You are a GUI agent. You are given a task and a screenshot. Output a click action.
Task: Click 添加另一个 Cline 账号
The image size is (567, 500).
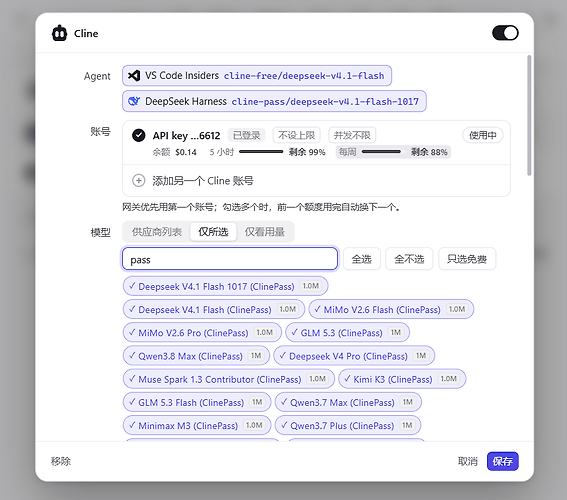point(202,180)
